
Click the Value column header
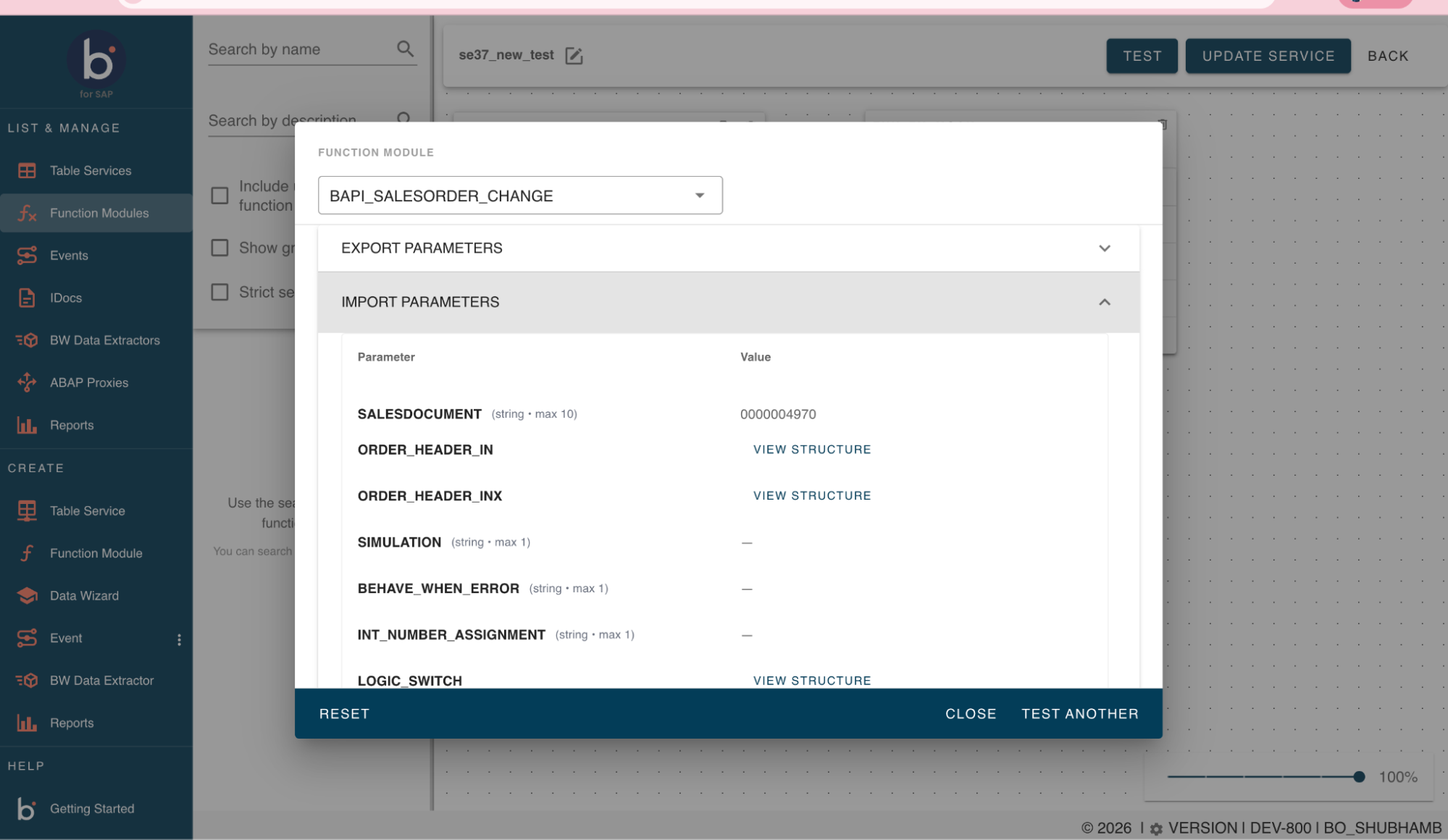756,357
